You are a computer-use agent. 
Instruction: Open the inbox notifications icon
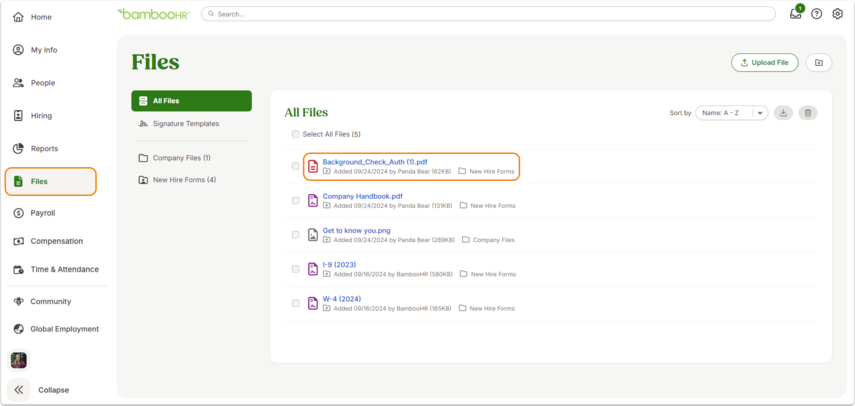(796, 14)
